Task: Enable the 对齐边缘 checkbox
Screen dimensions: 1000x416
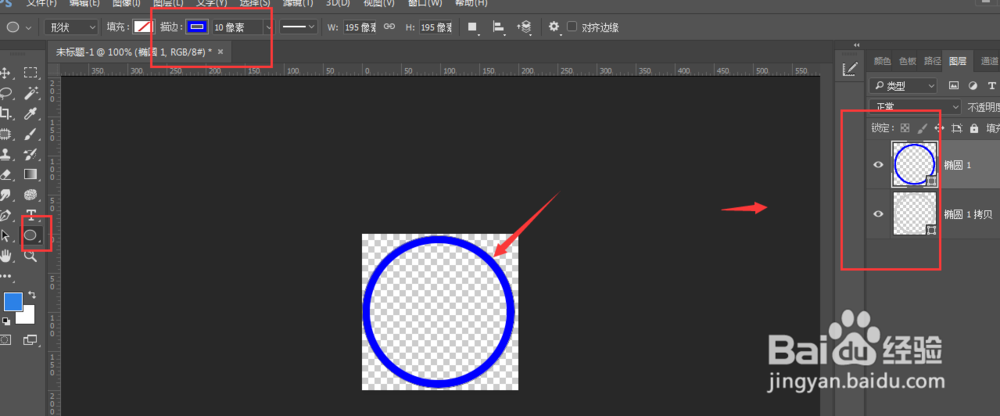Action: (572, 27)
